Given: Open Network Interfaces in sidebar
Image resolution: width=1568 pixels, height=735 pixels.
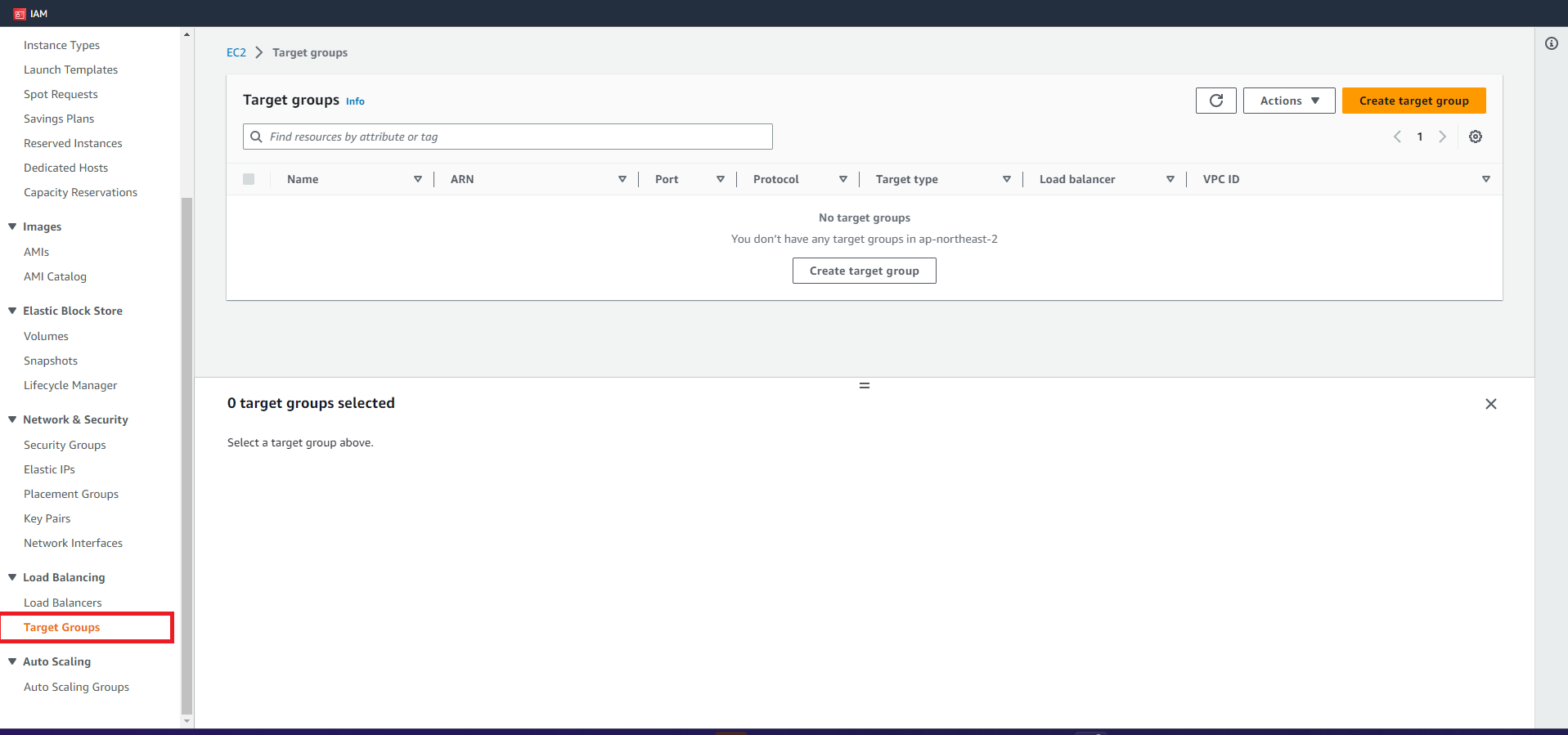Looking at the screenshot, I should [73, 543].
